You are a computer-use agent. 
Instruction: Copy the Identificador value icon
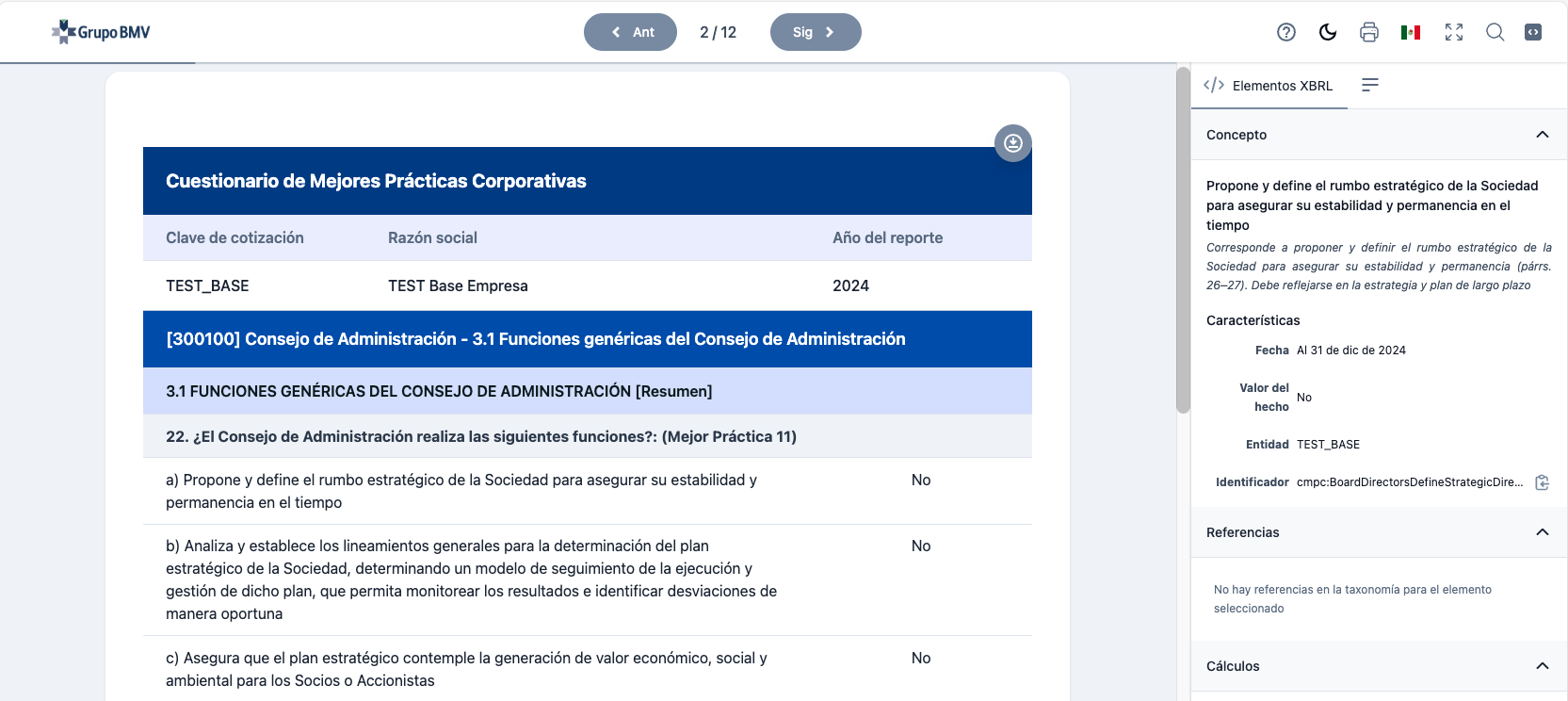click(1542, 482)
